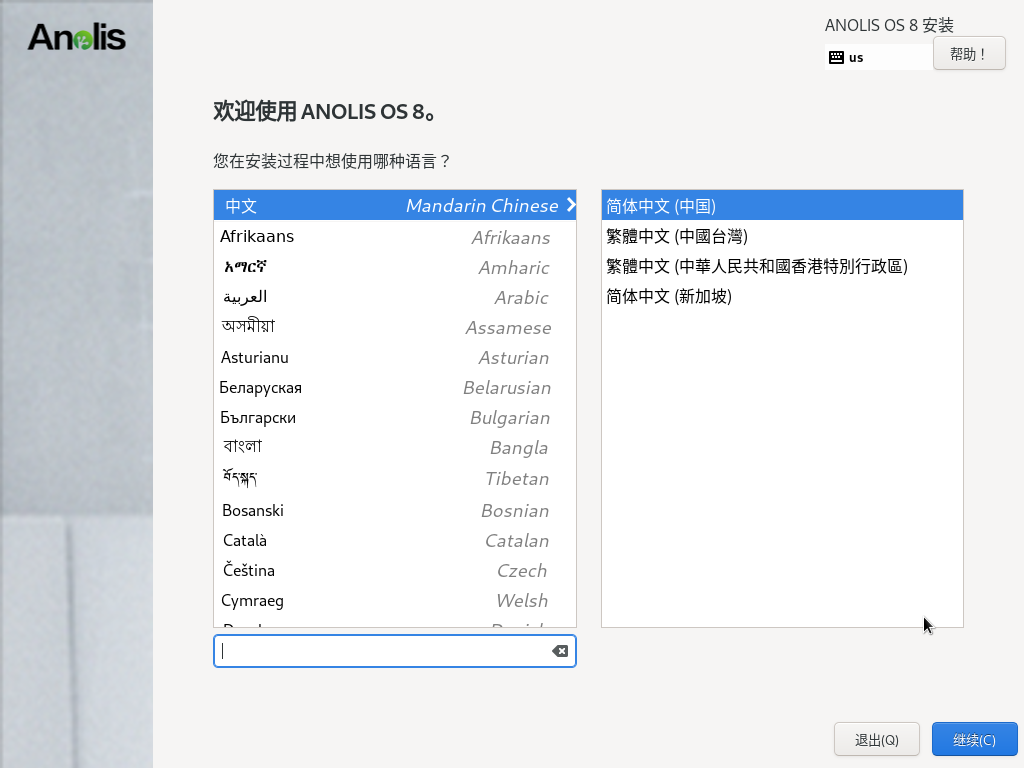Click the keyboard layout icon beside us
Screen dimensions: 1024x768
point(836,57)
